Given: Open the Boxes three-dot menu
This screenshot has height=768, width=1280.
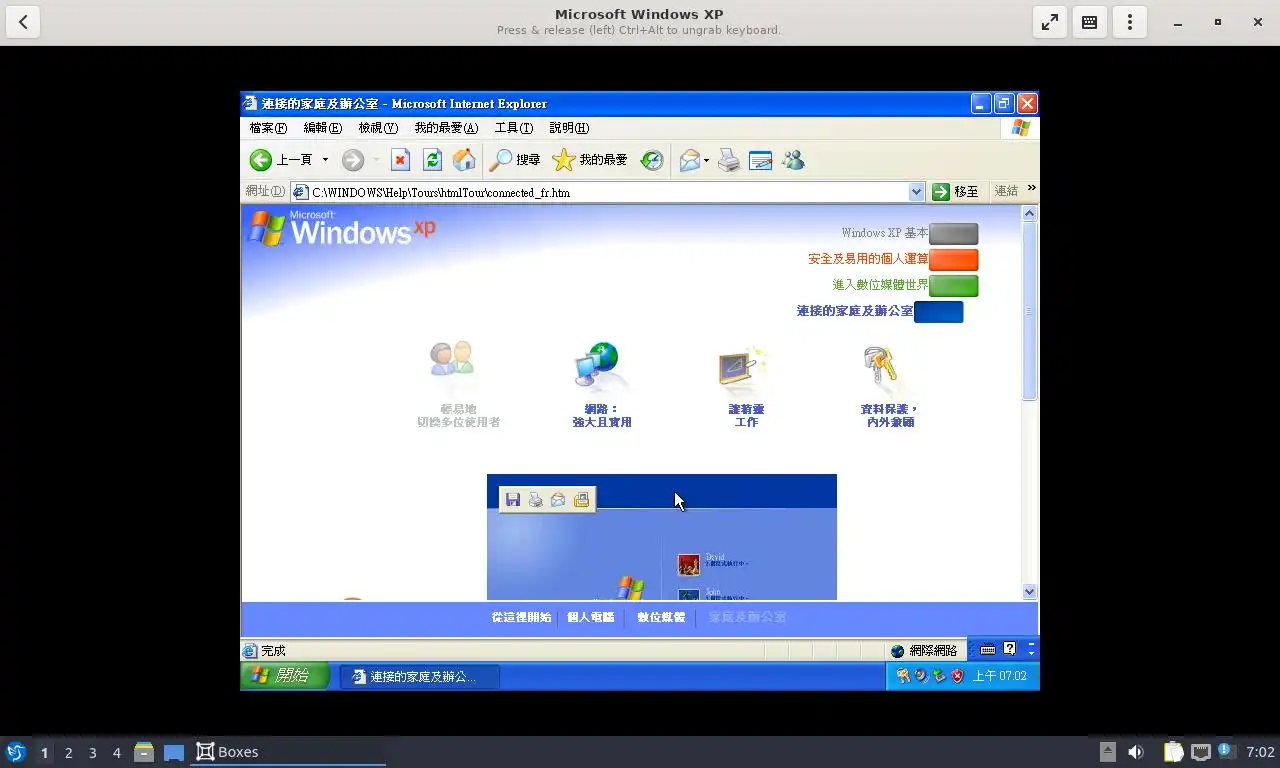Looking at the screenshot, I should click(x=1130, y=22).
